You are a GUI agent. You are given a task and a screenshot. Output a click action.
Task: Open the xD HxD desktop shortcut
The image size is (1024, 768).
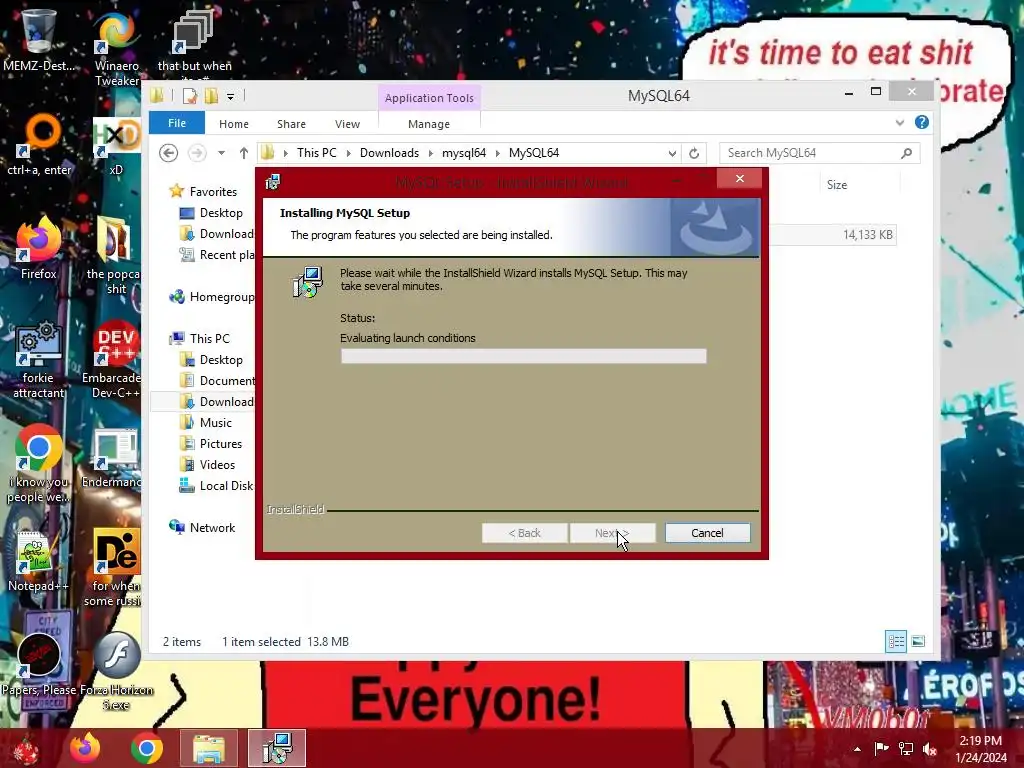pos(116,146)
